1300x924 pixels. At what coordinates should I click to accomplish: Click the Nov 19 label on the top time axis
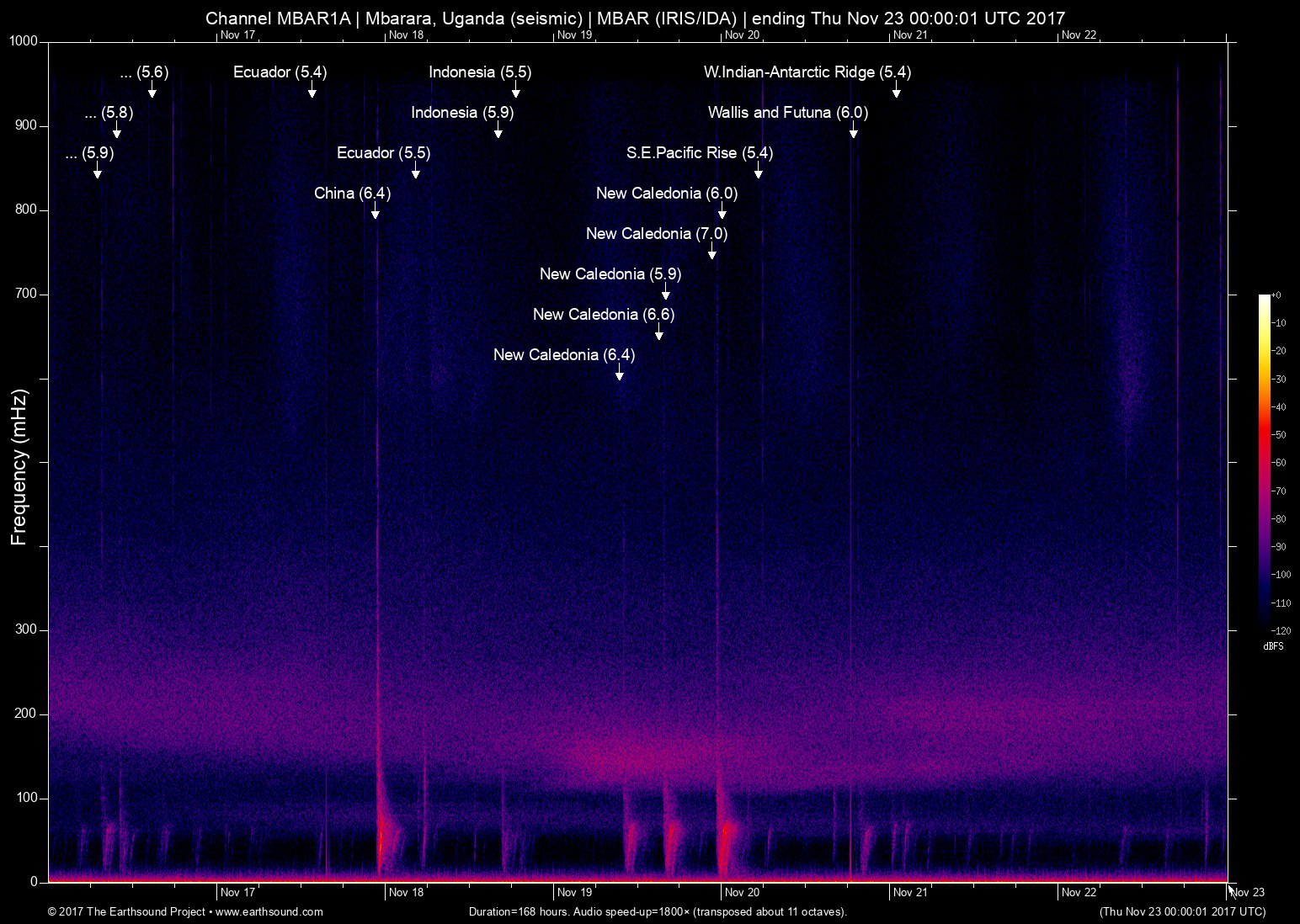click(574, 35)
